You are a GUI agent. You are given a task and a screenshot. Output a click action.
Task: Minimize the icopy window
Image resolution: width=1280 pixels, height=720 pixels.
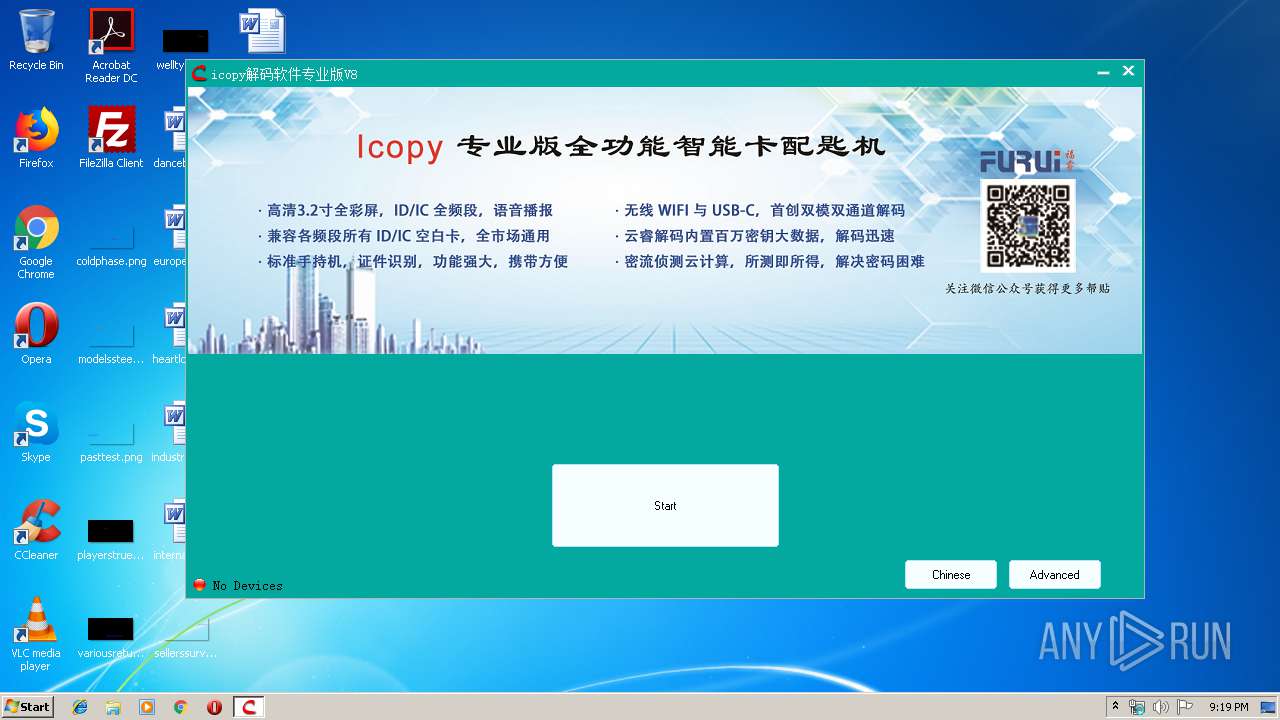[1103, 72]
